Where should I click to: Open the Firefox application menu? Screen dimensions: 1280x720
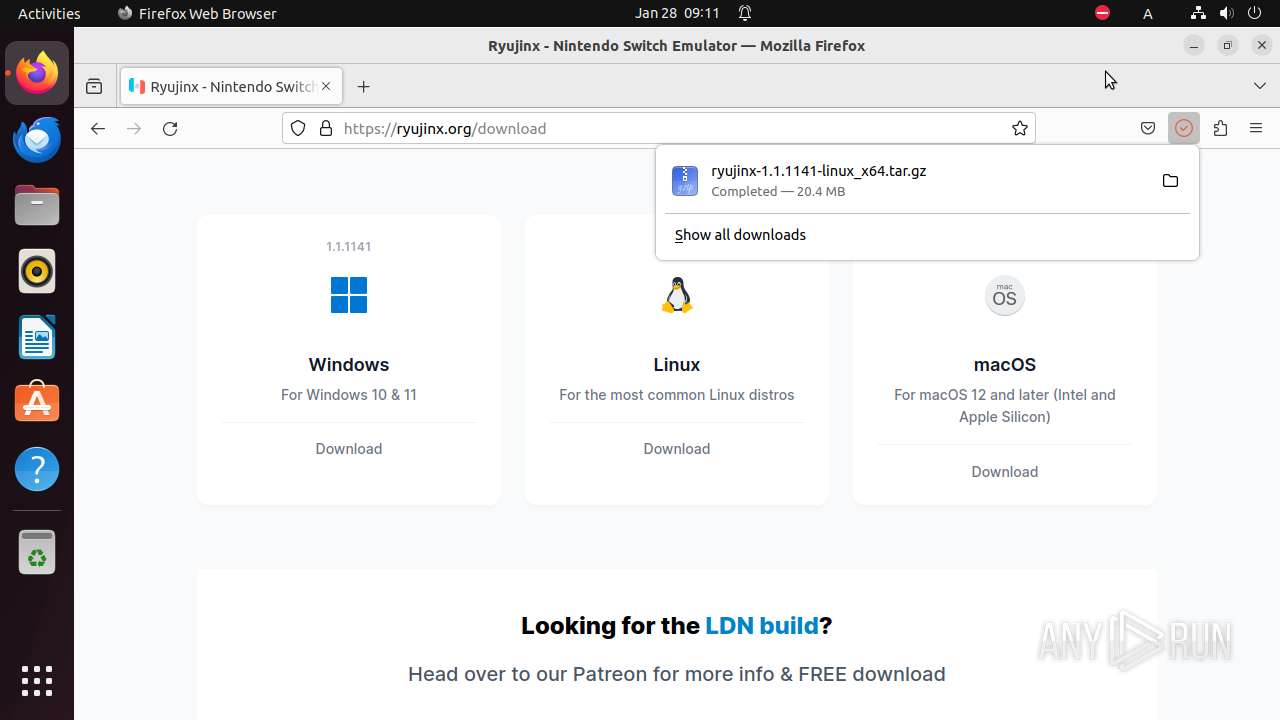pos(1256,128)
